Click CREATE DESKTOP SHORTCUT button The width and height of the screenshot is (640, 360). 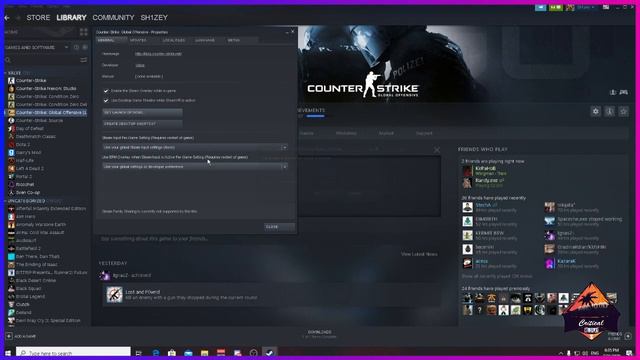point(142,124)
